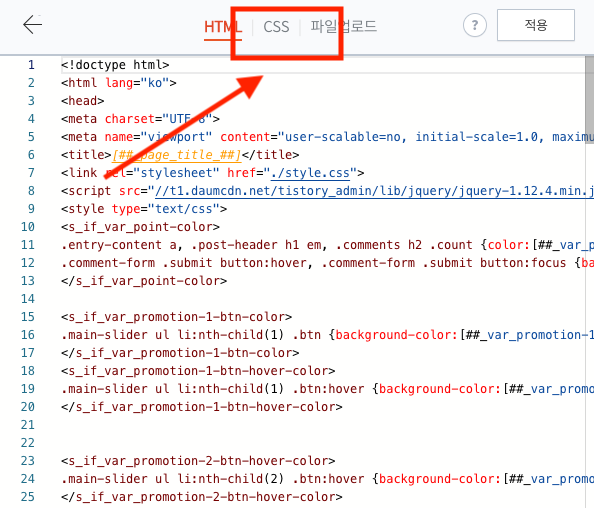Switch to the HTML tab
Screen dimensions: 594x508
pos(223,27)
